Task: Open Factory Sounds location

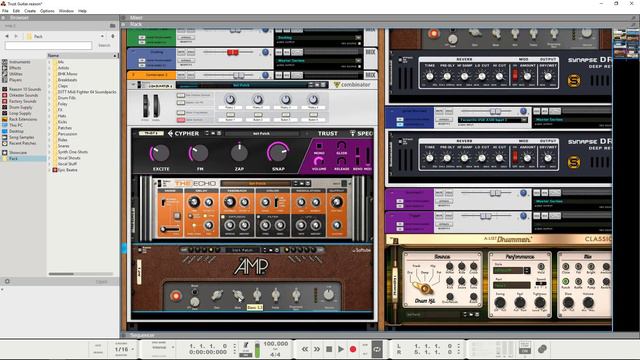Action: click(23, 101)
